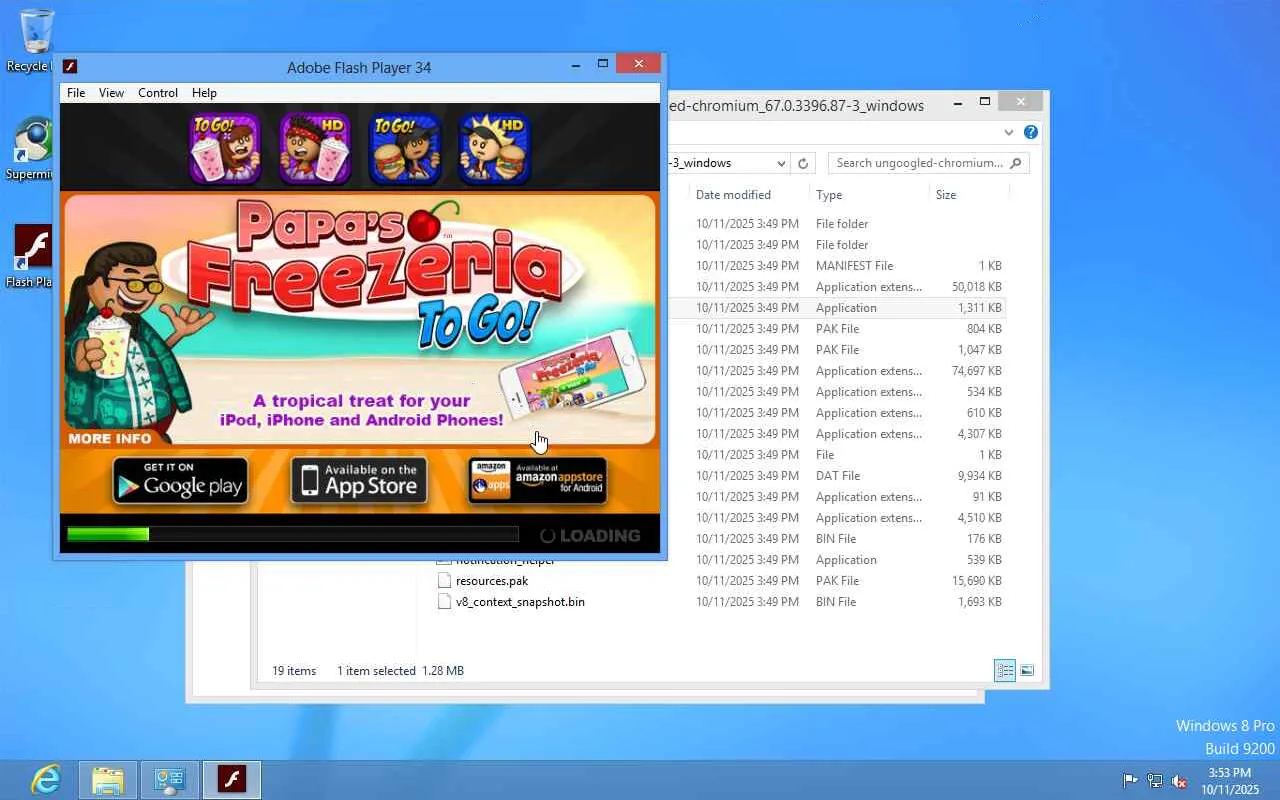
Task: Click the MANIFEST File type cell
Action: click(855, 266)
